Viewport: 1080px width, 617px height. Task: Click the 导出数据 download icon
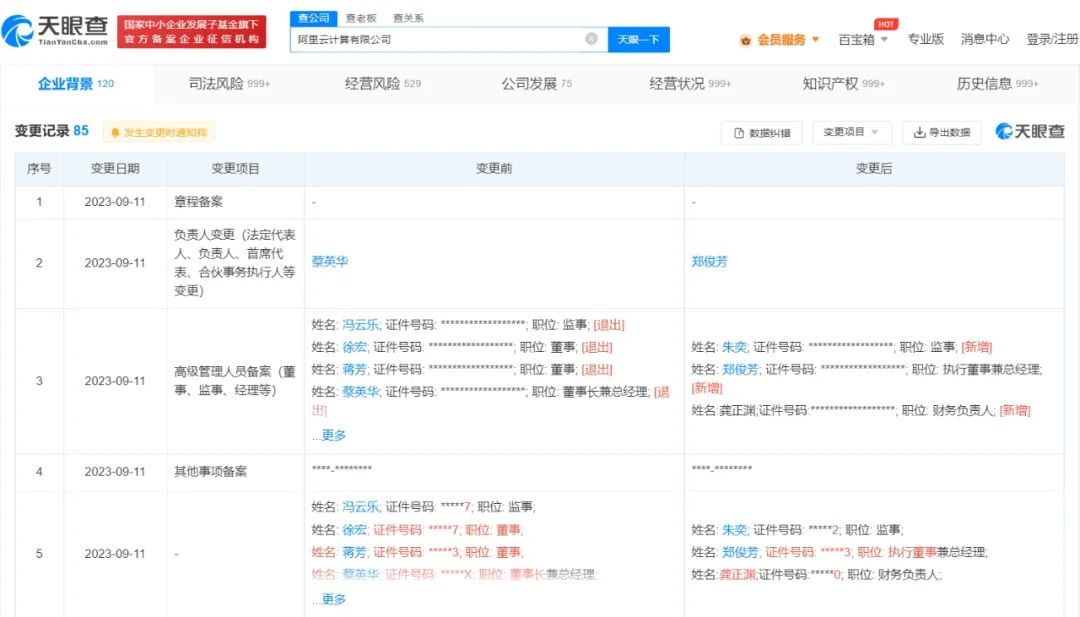point(919,133)
